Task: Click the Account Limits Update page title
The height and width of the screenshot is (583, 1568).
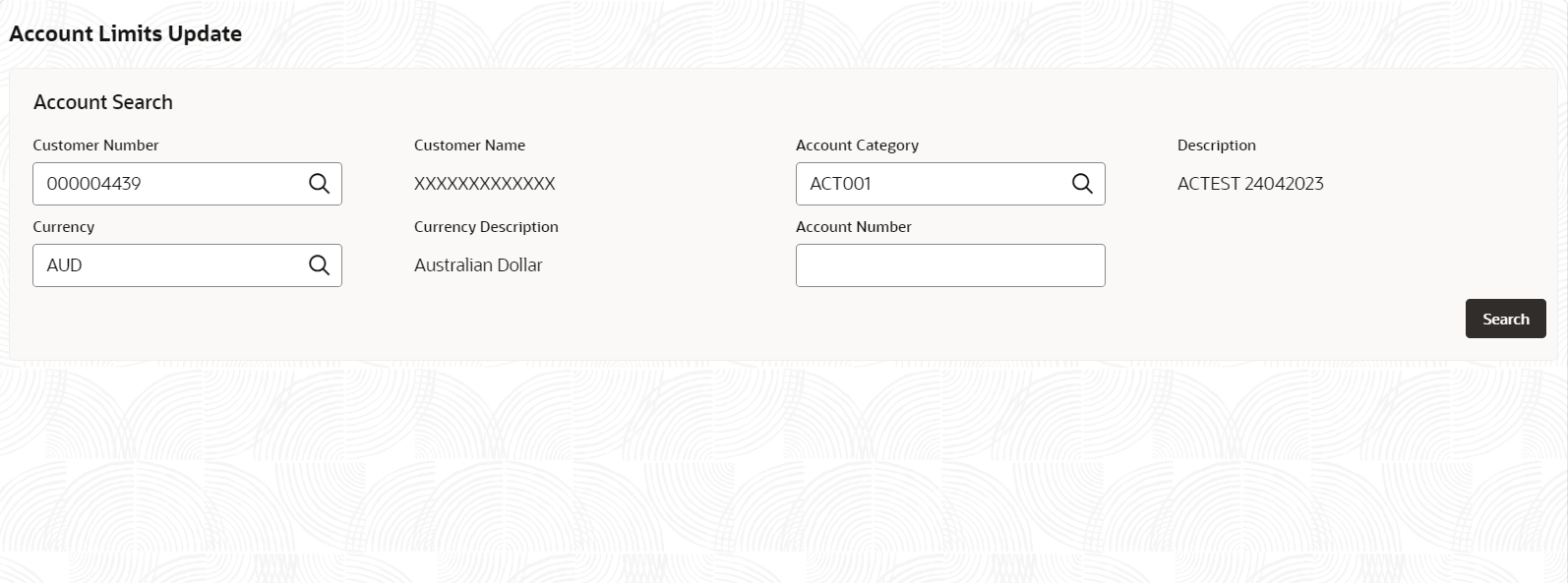Action: 125,33
